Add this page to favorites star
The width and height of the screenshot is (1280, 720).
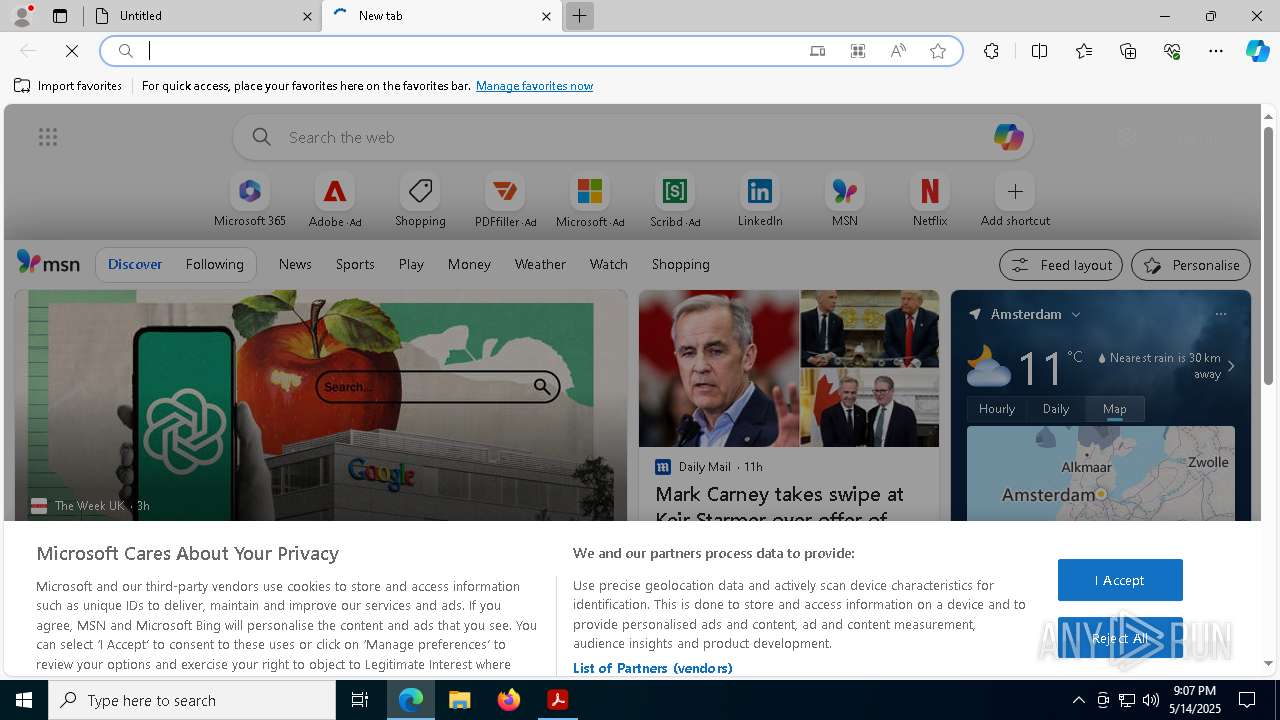click(x=938, y=51)
